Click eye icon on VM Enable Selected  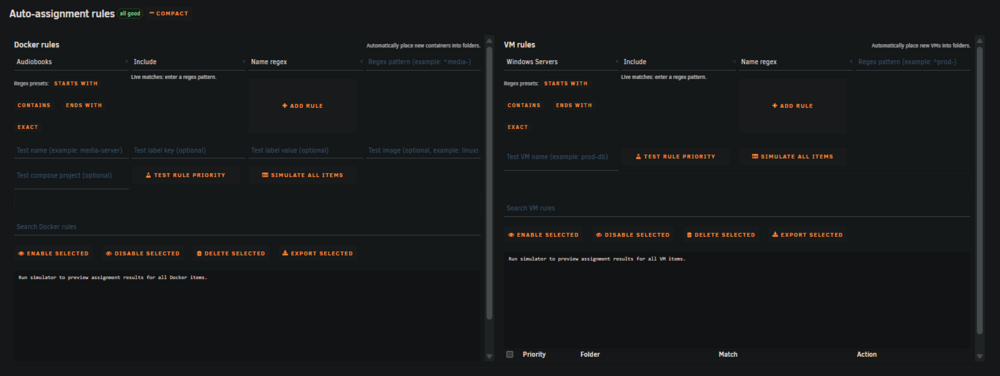pos(511,235)
